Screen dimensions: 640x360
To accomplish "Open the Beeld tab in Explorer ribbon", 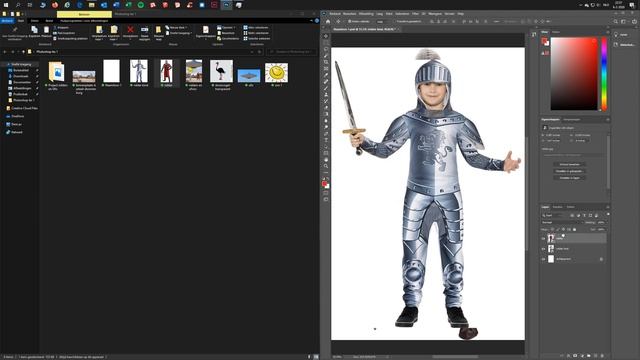I will (x=49, y=20).
